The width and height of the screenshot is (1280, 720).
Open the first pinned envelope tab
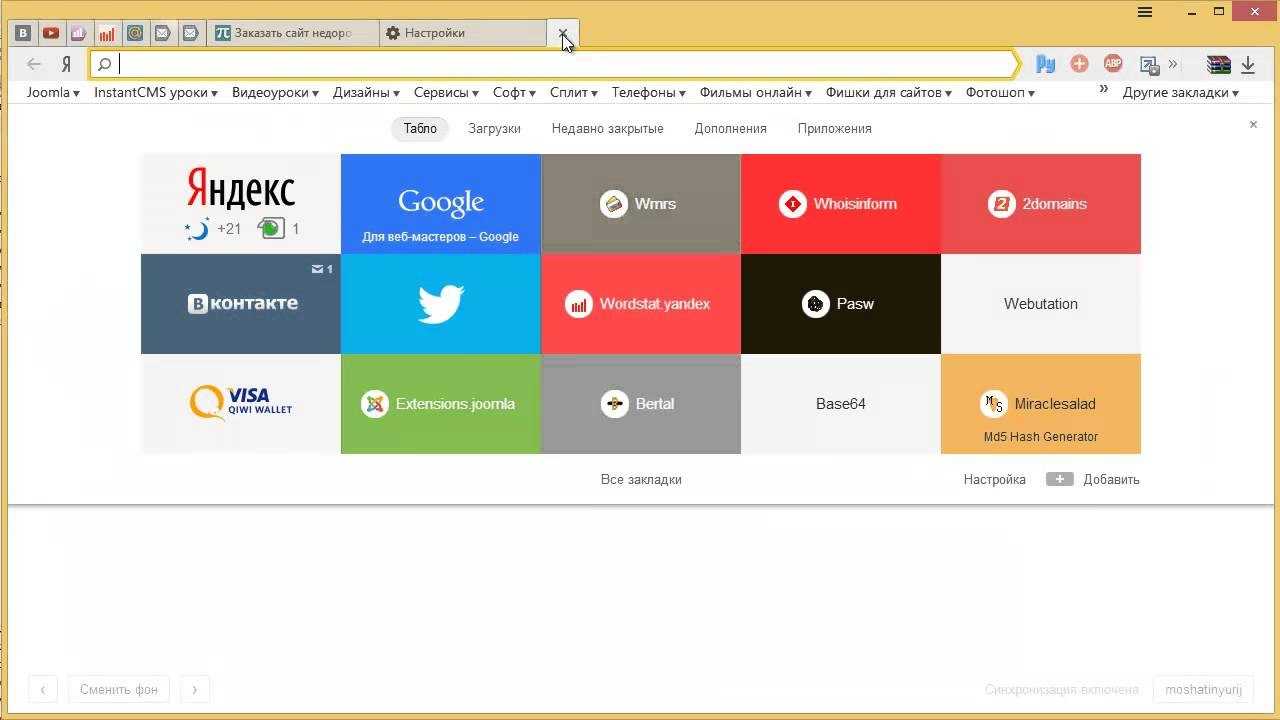163,33
